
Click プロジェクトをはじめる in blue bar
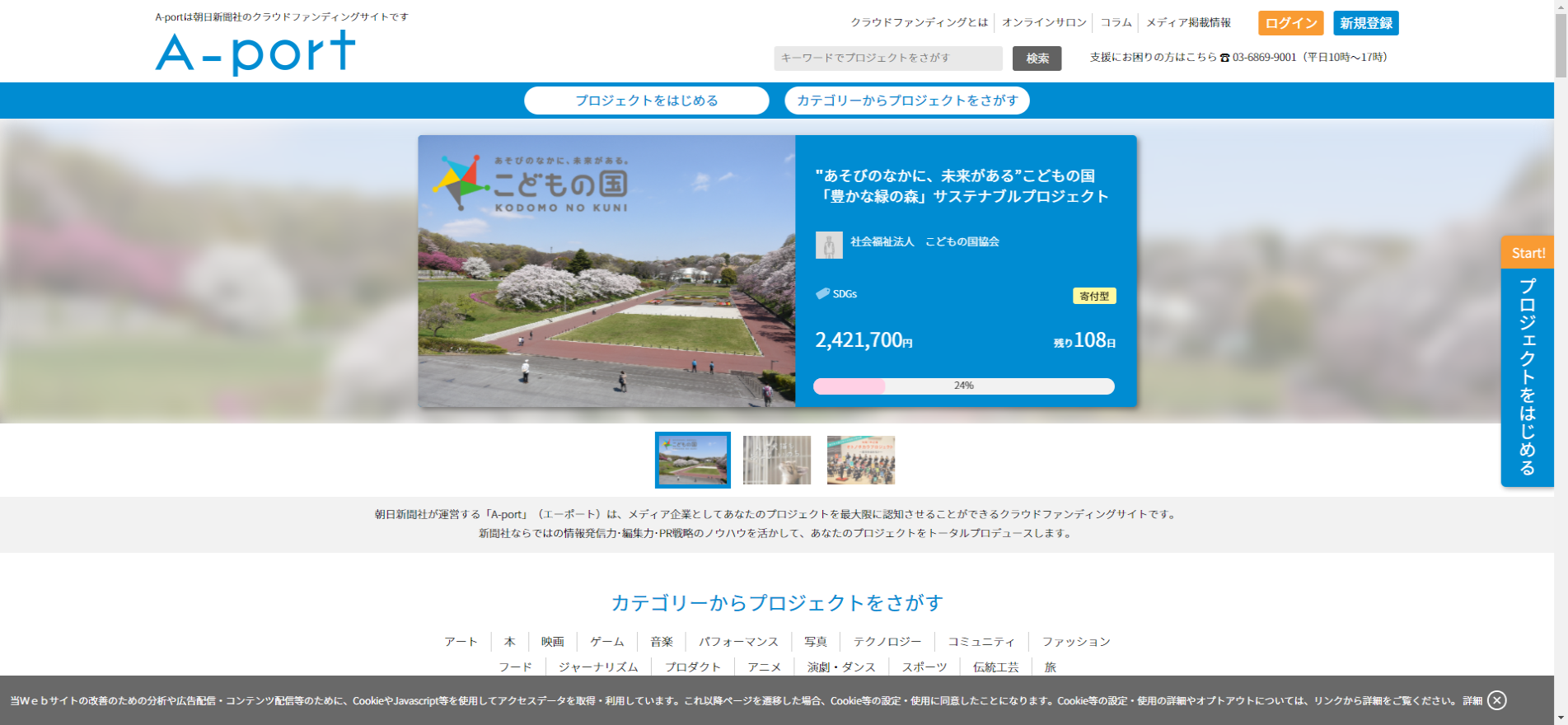click(646, 101)
